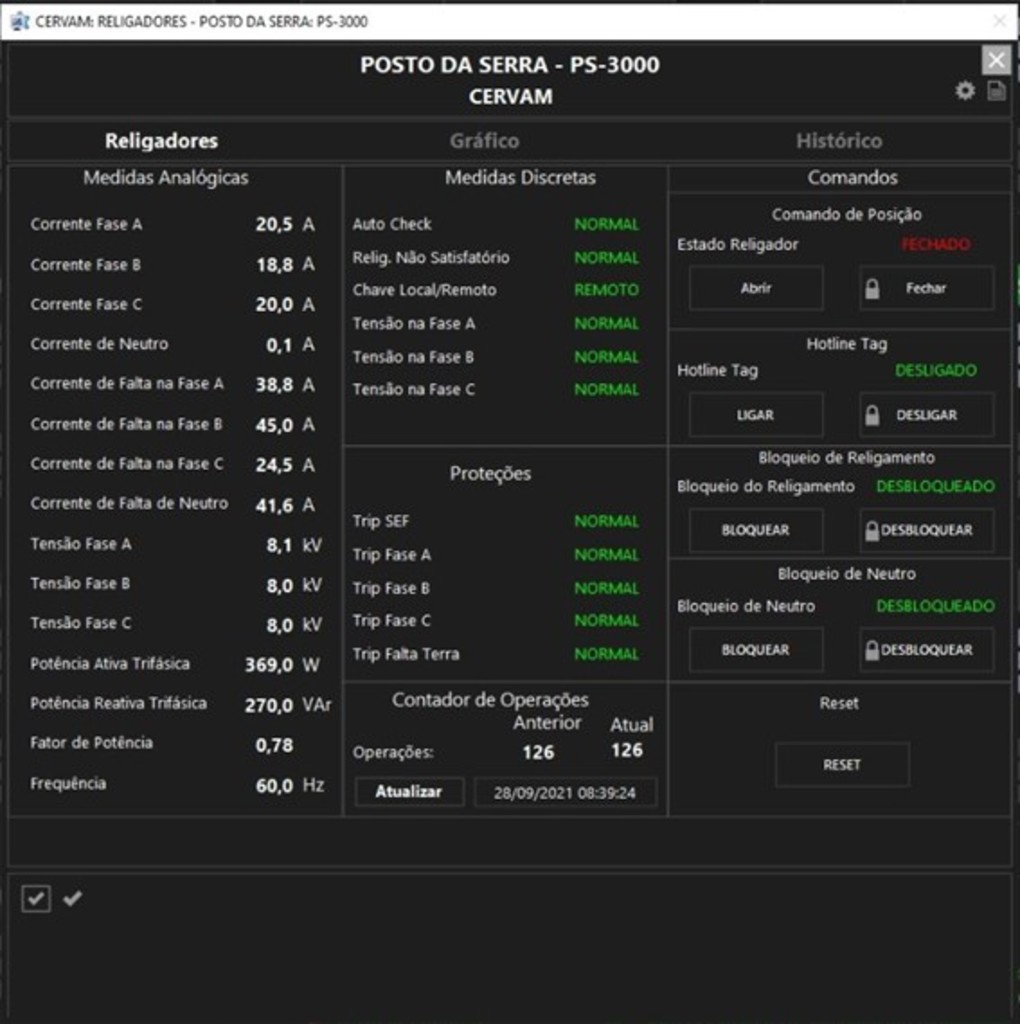The image size is (1020, 1024).
Task: Click the 28/09/2021 08:39:24 timestamp field
Action: (565, 793)
